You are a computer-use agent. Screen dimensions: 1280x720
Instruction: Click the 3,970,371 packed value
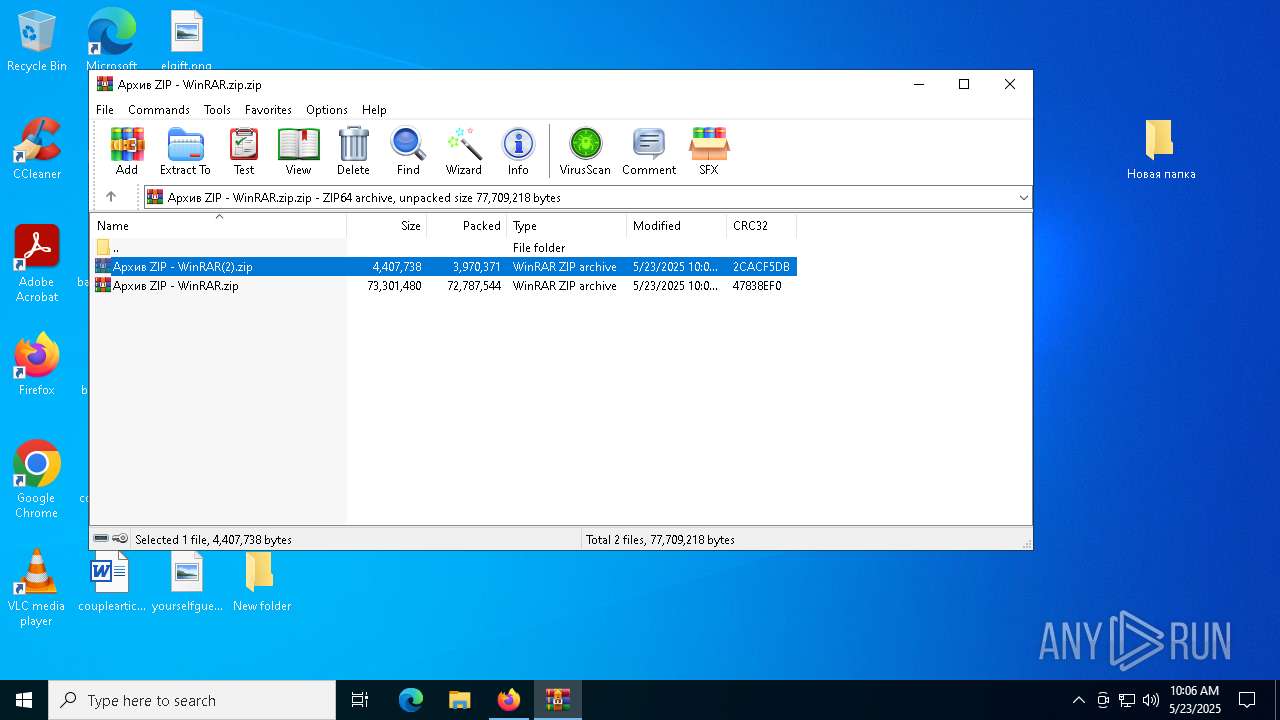coord(476,267)
